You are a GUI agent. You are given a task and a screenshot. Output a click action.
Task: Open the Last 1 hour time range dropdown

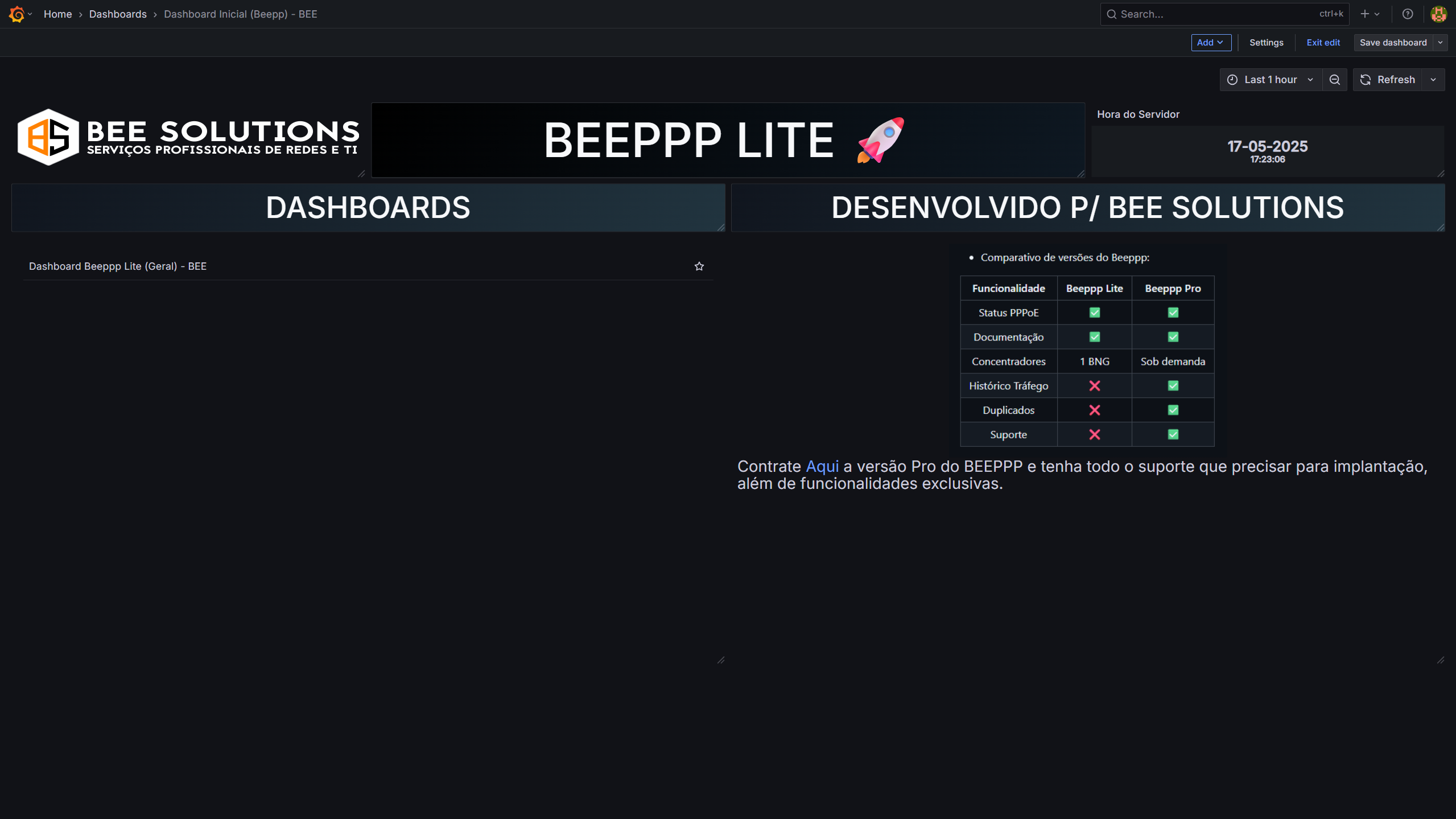click(x=1271, y=79)
